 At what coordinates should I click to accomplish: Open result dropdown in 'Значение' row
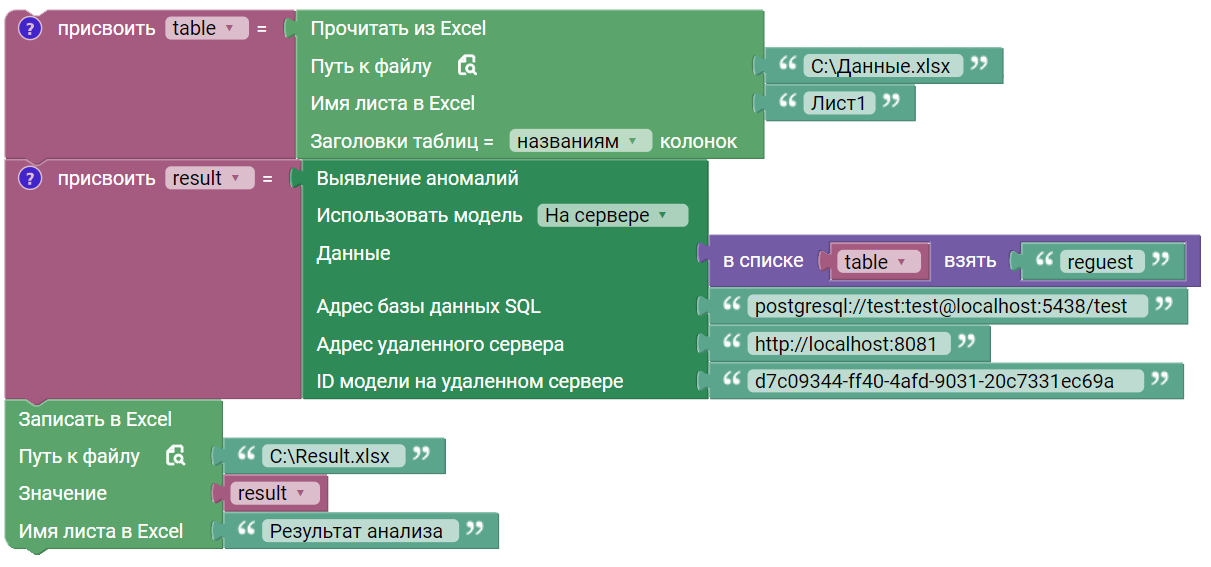pyautogui.click(x=276, y=493)
